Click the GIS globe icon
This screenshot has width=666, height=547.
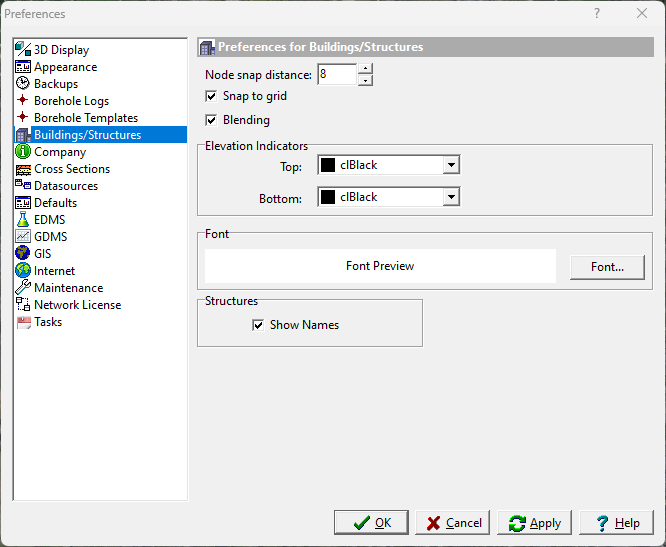coord(23,254)
